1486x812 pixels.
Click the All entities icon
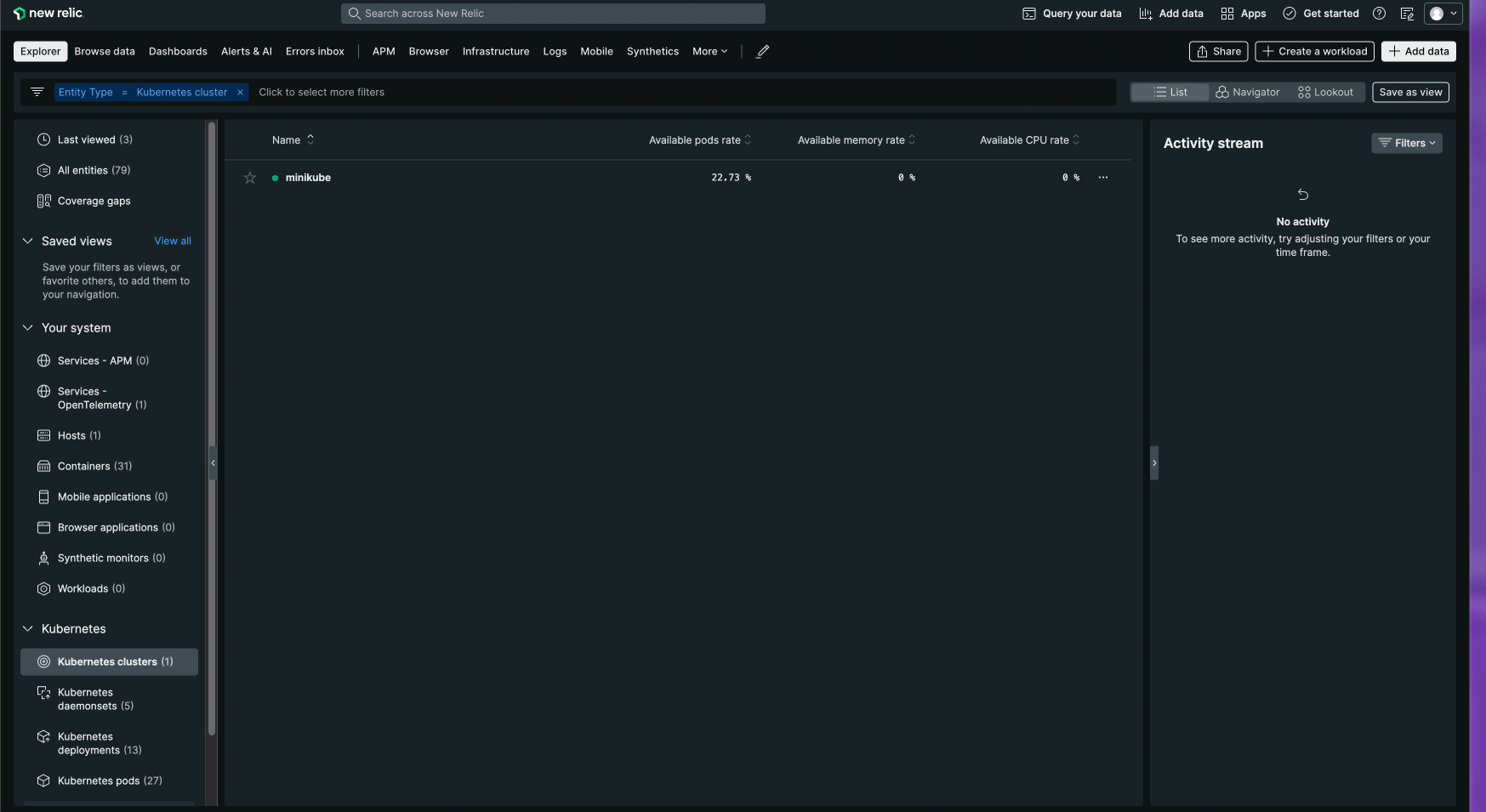[44, 170]
